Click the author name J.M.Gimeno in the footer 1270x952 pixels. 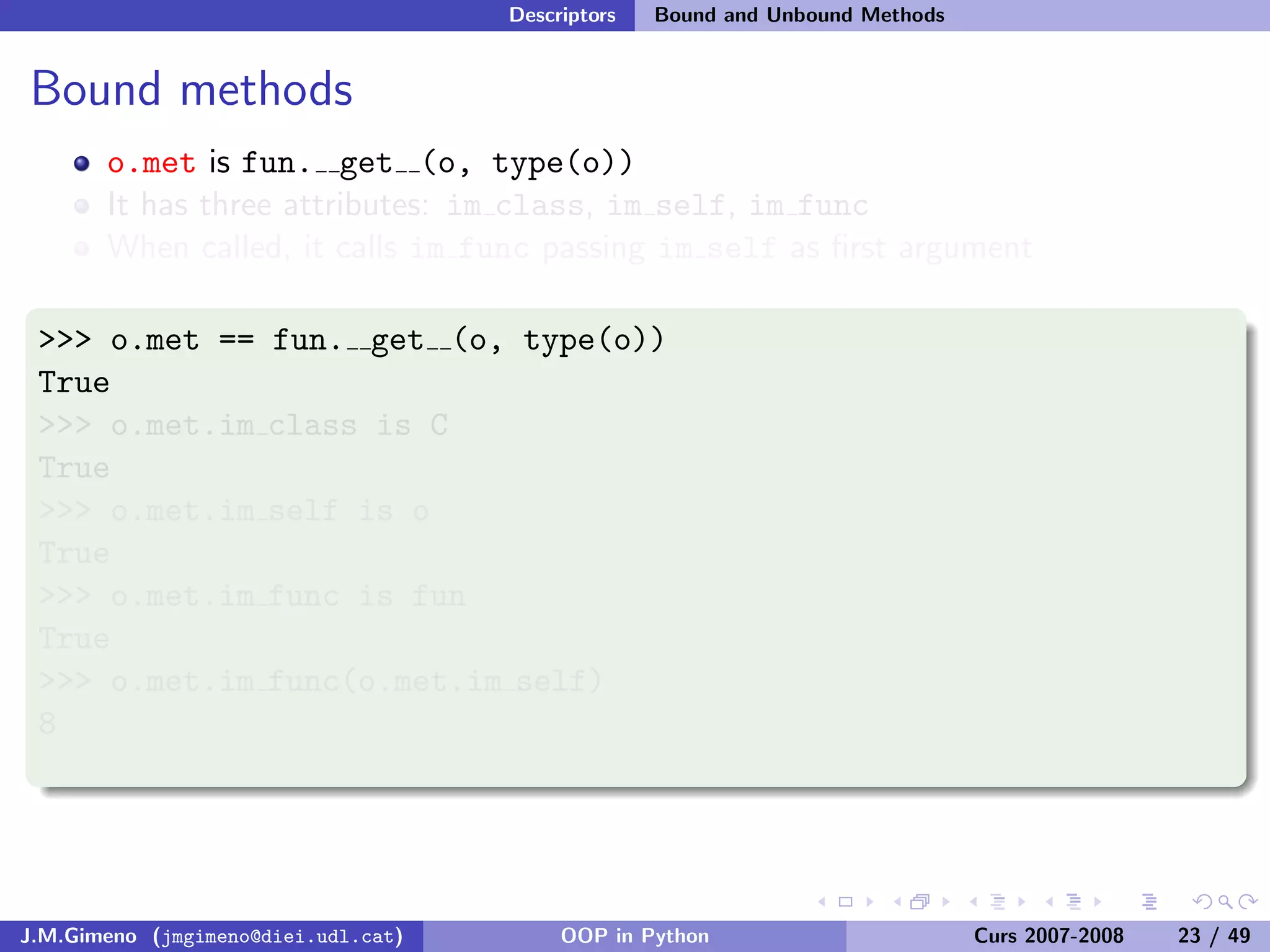[x=78, y=936]
